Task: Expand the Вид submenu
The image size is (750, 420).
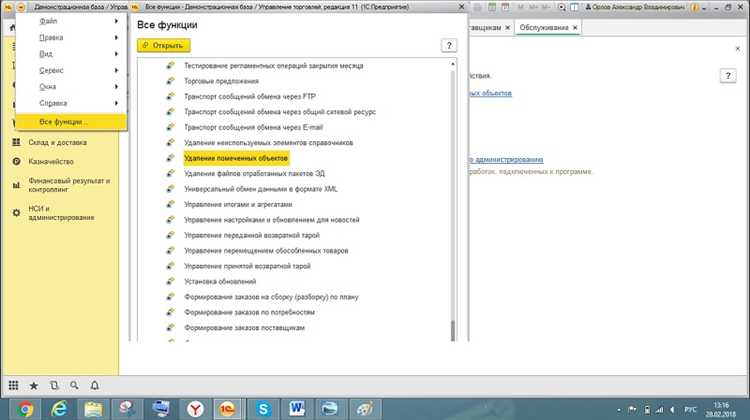Action: [x=72, y=54]
